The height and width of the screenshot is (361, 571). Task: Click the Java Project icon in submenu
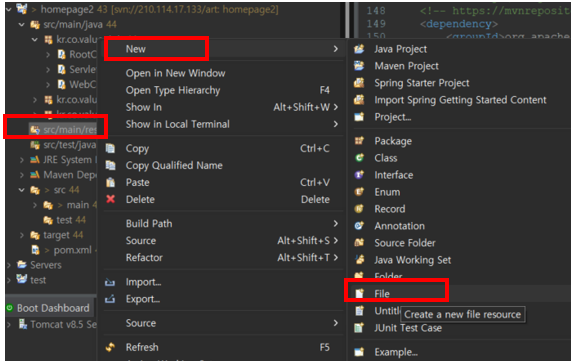pos(359,49)
